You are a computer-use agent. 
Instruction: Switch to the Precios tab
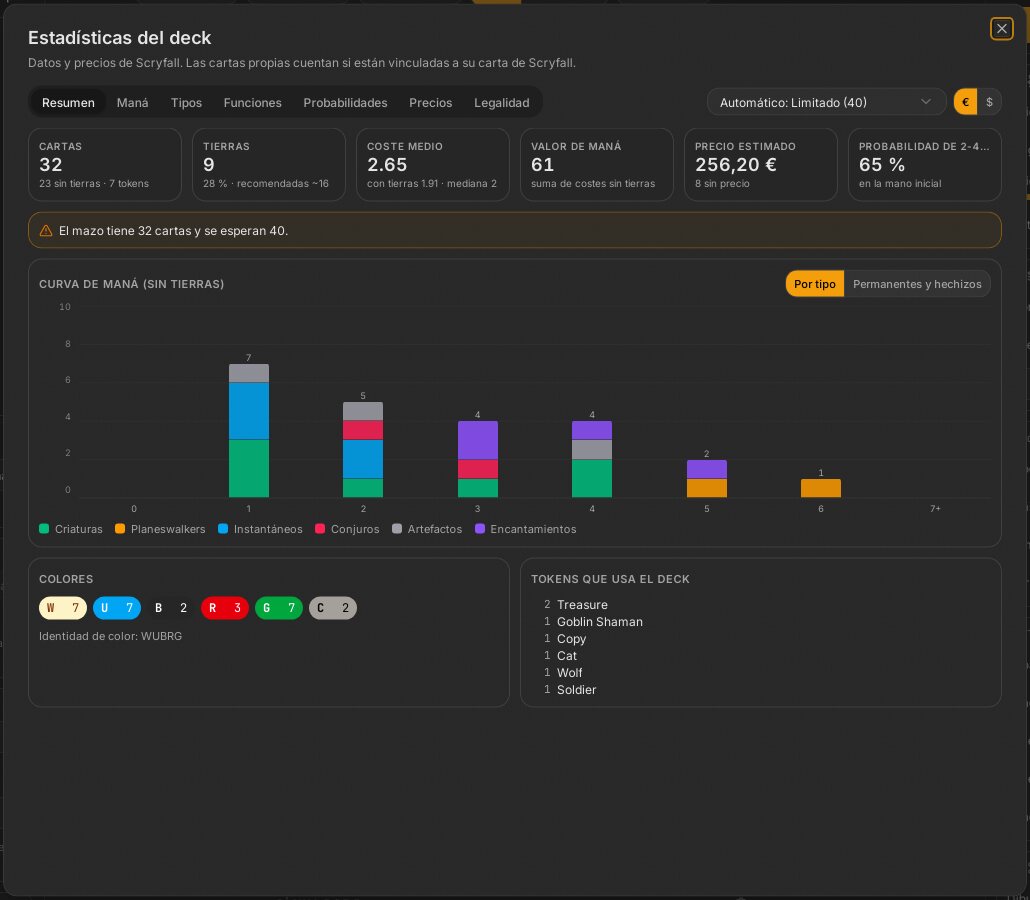point(430,102)
